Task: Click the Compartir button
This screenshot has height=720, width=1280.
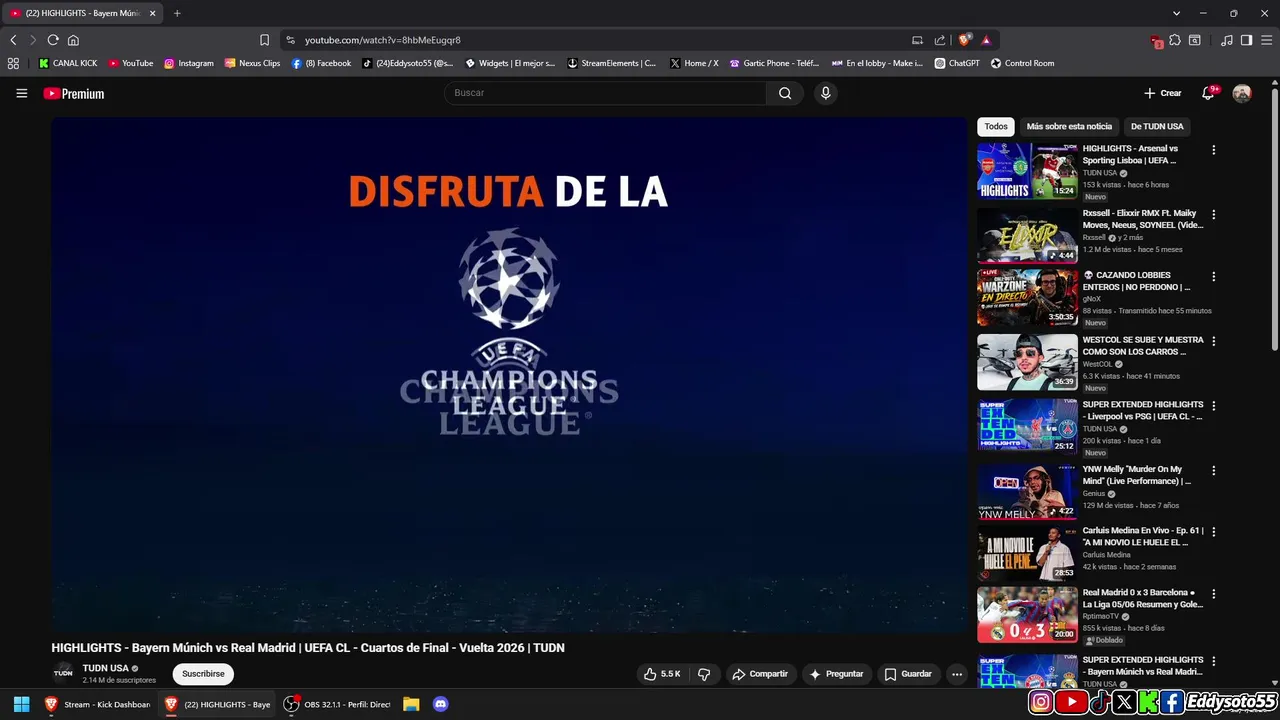Action: [760, 674]
